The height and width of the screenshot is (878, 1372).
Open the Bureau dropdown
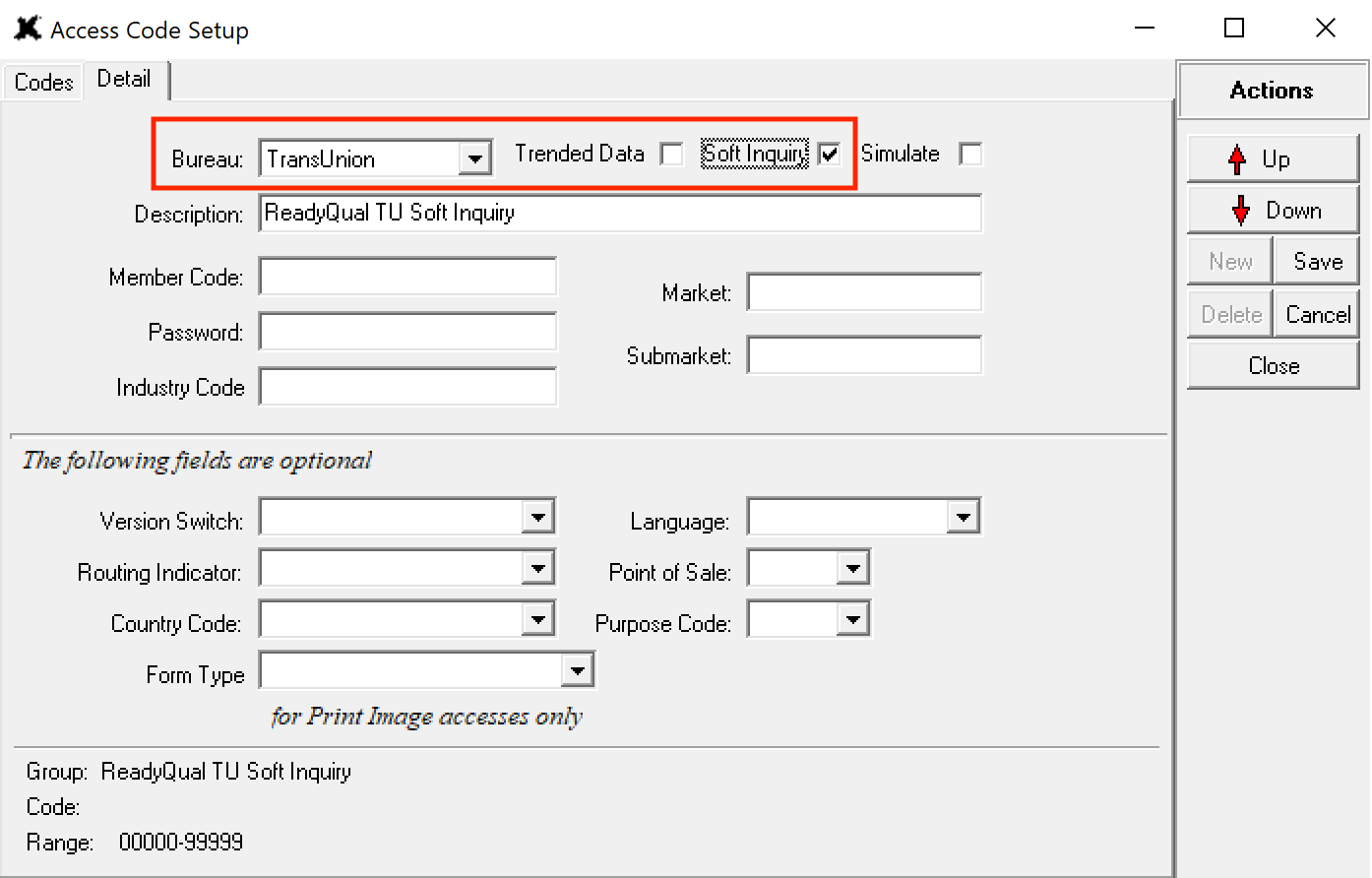point(475,158)
